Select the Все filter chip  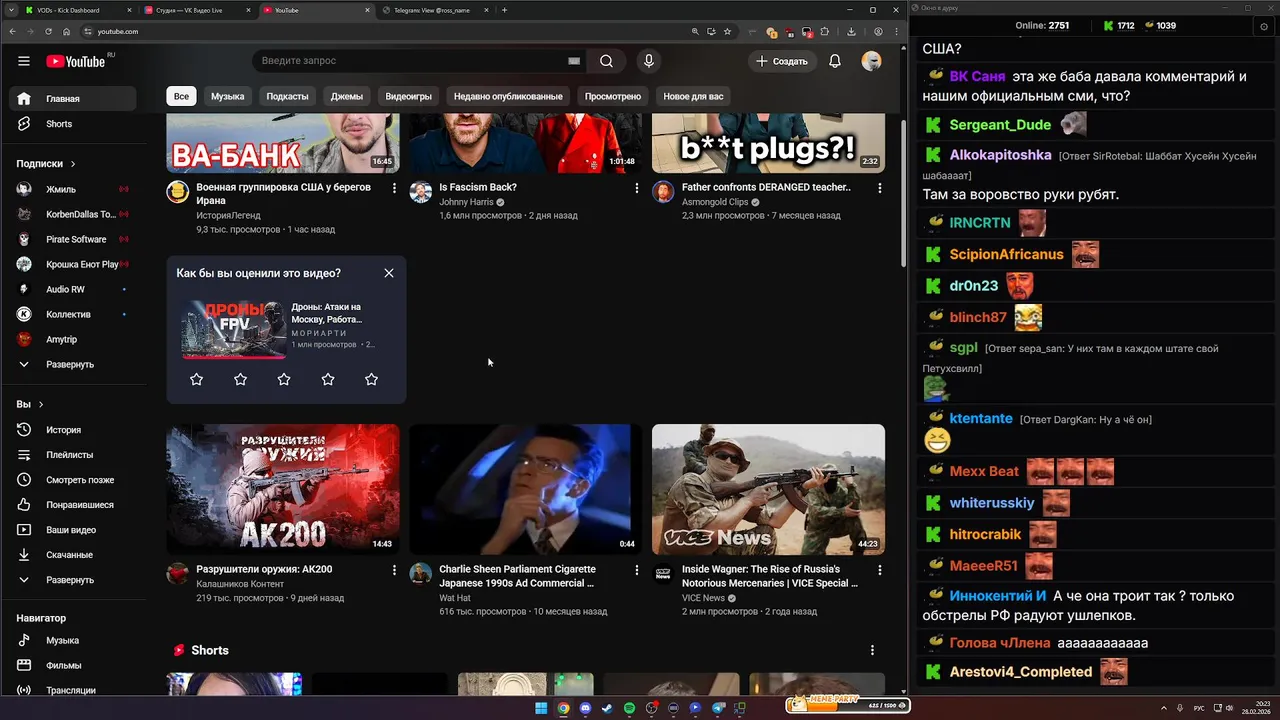click(181, 96)
